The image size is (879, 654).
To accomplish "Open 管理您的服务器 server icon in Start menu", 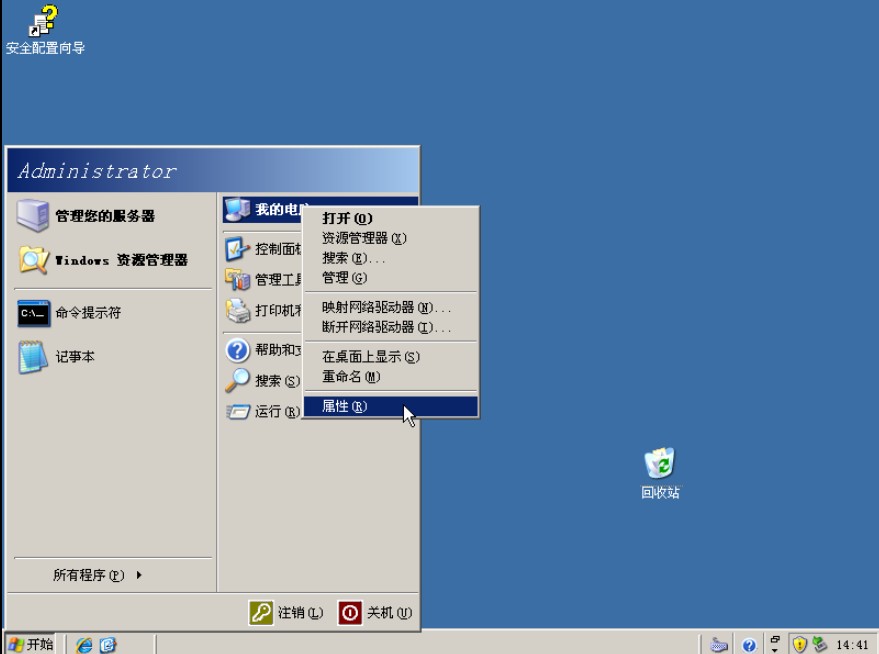I will point(33,215).
